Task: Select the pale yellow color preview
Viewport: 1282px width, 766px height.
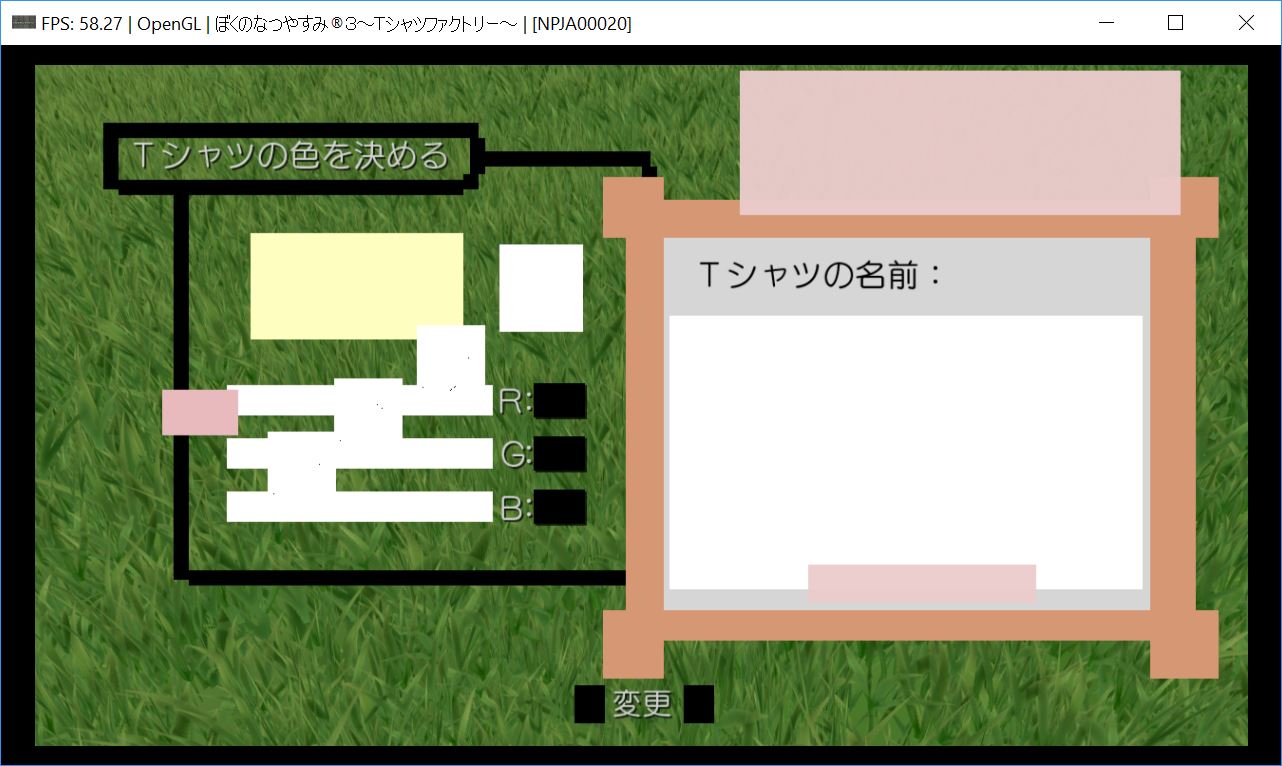Action: point(356,285)
